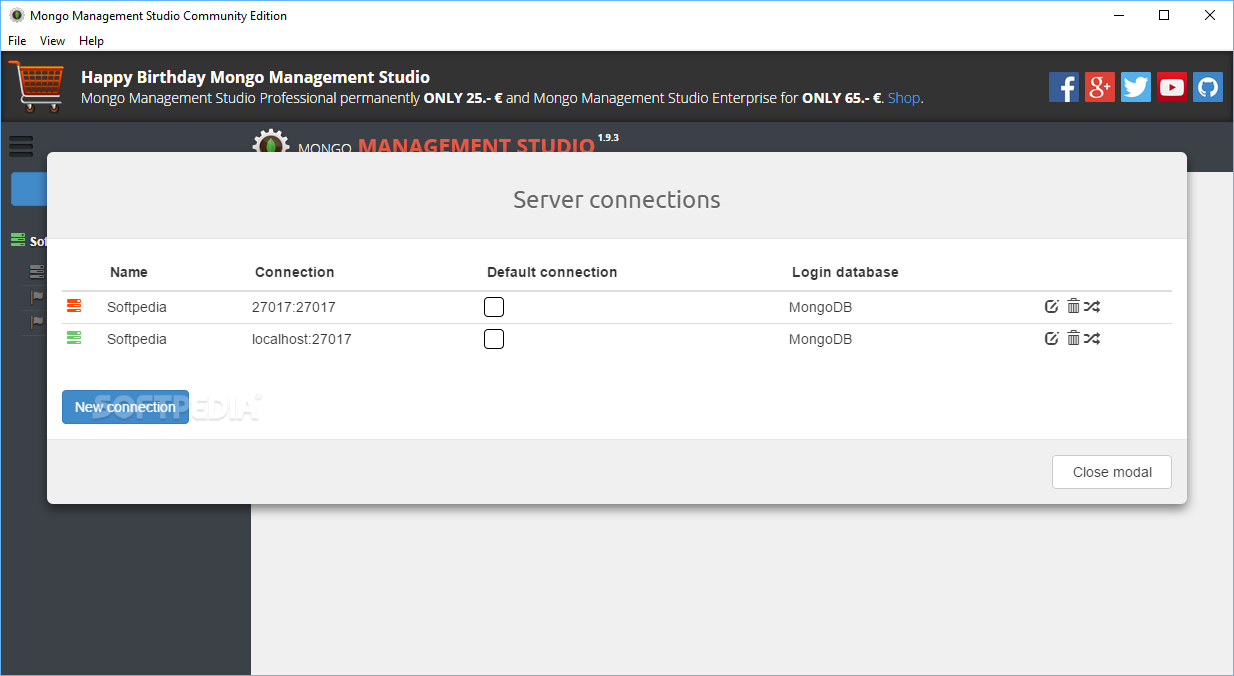Maximize the application window

coord(1164,15)
